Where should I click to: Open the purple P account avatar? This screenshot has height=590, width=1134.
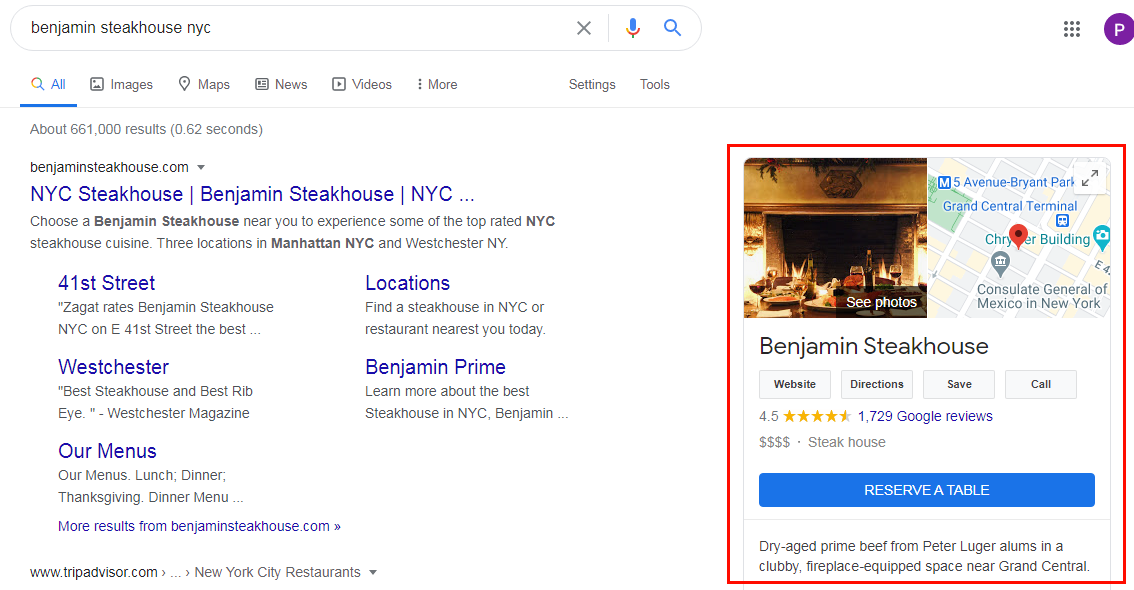[x=1119, y=30]
